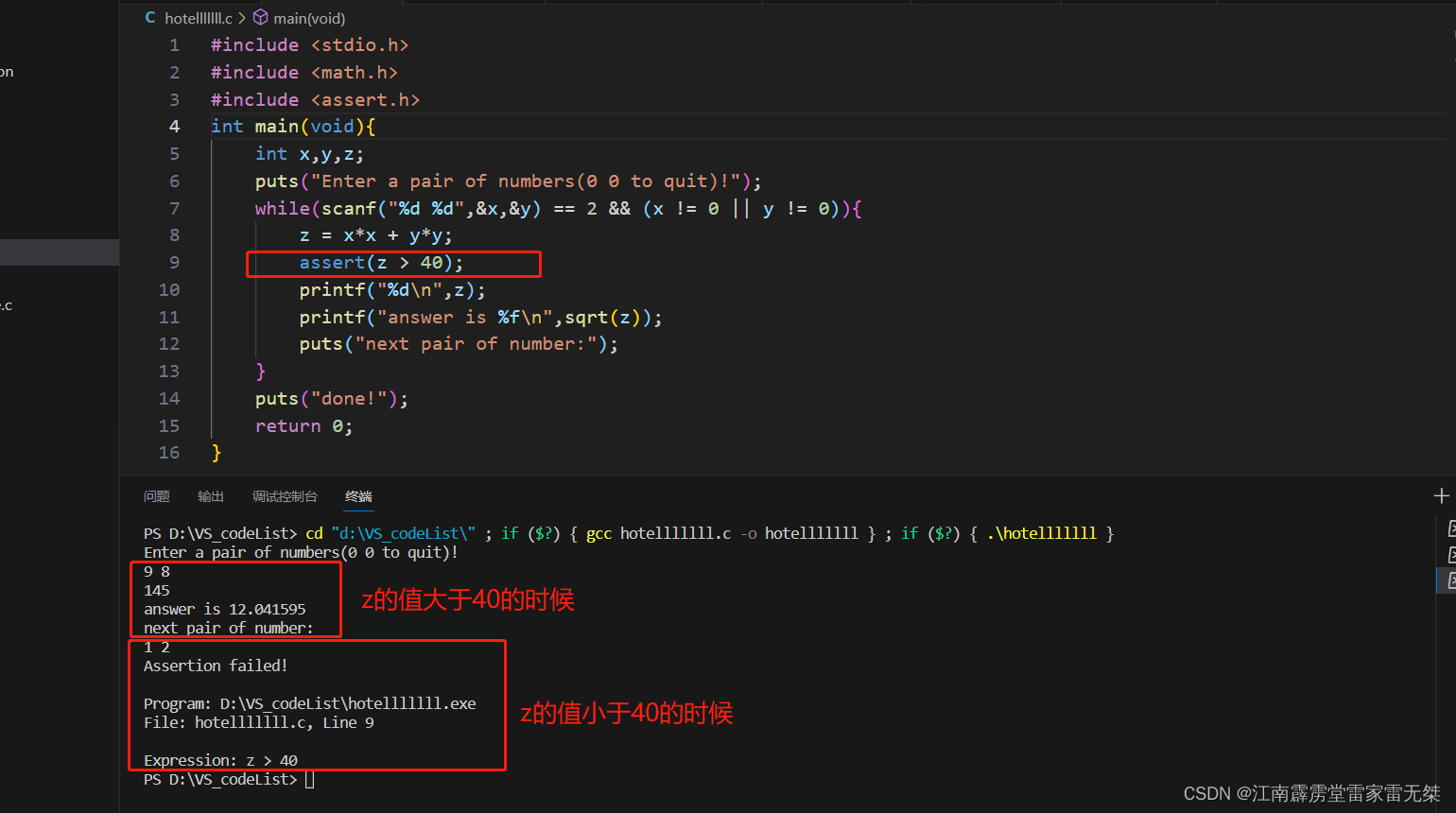Click the z = x*x + y*y; statement
The height and width of the screenshot is (813, 1456).
[x=376, y=235]
